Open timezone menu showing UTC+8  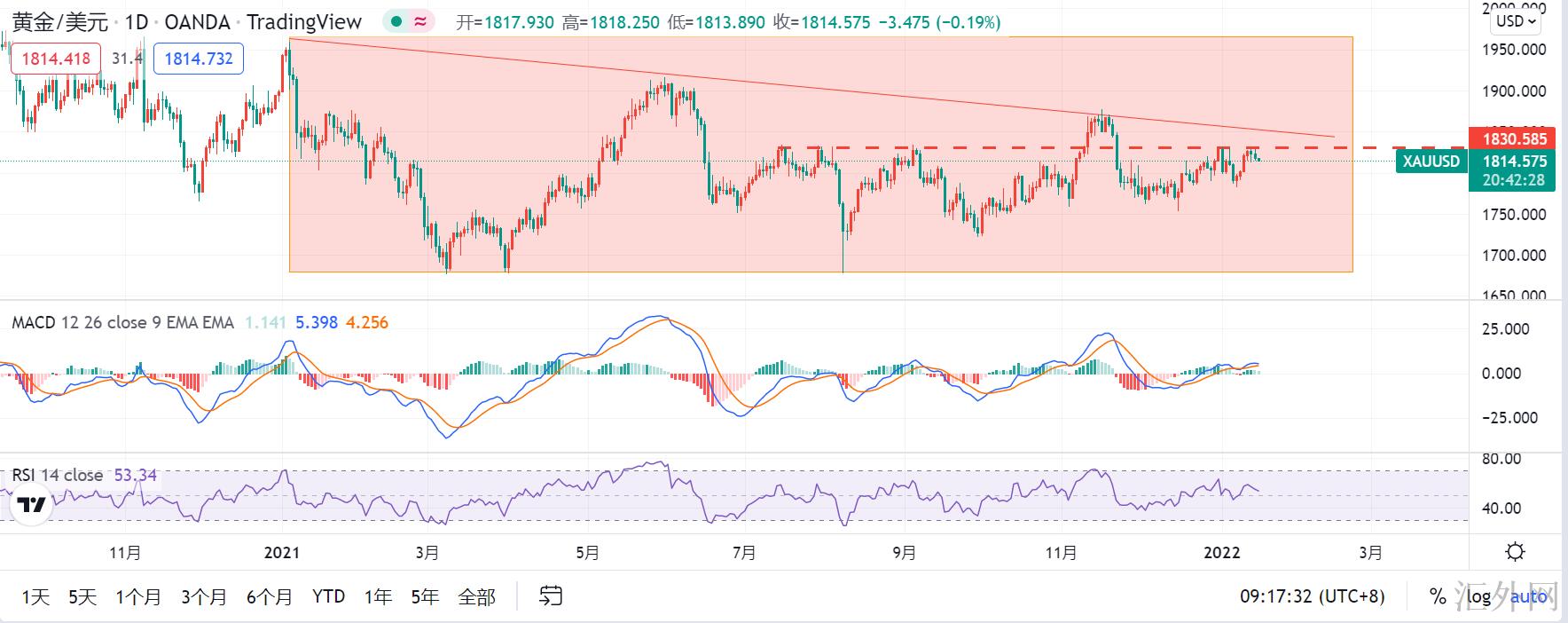tap(1312, 596)
